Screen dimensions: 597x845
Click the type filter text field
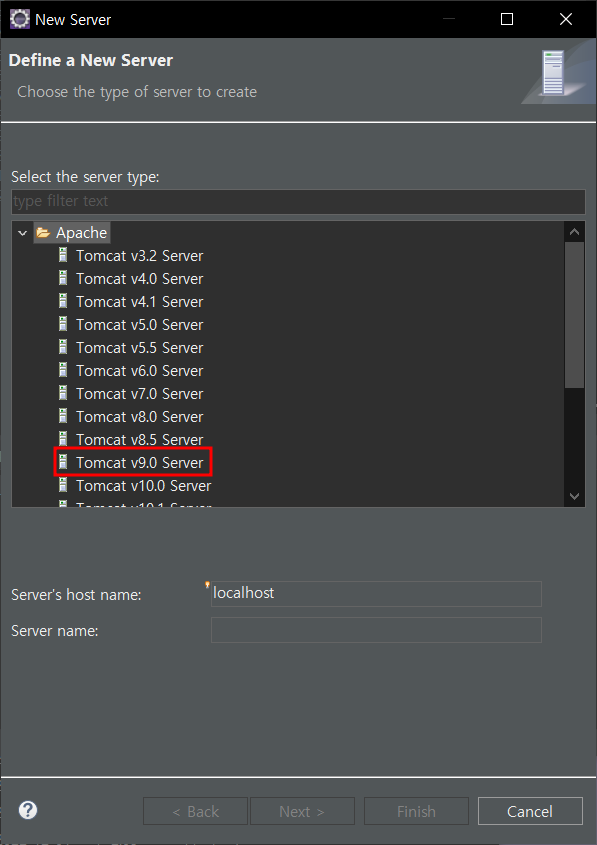(x=298, y=202)
